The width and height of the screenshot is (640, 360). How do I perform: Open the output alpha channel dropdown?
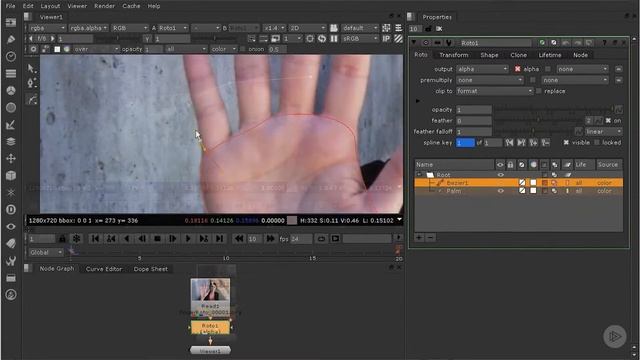(x=482, y=69)
